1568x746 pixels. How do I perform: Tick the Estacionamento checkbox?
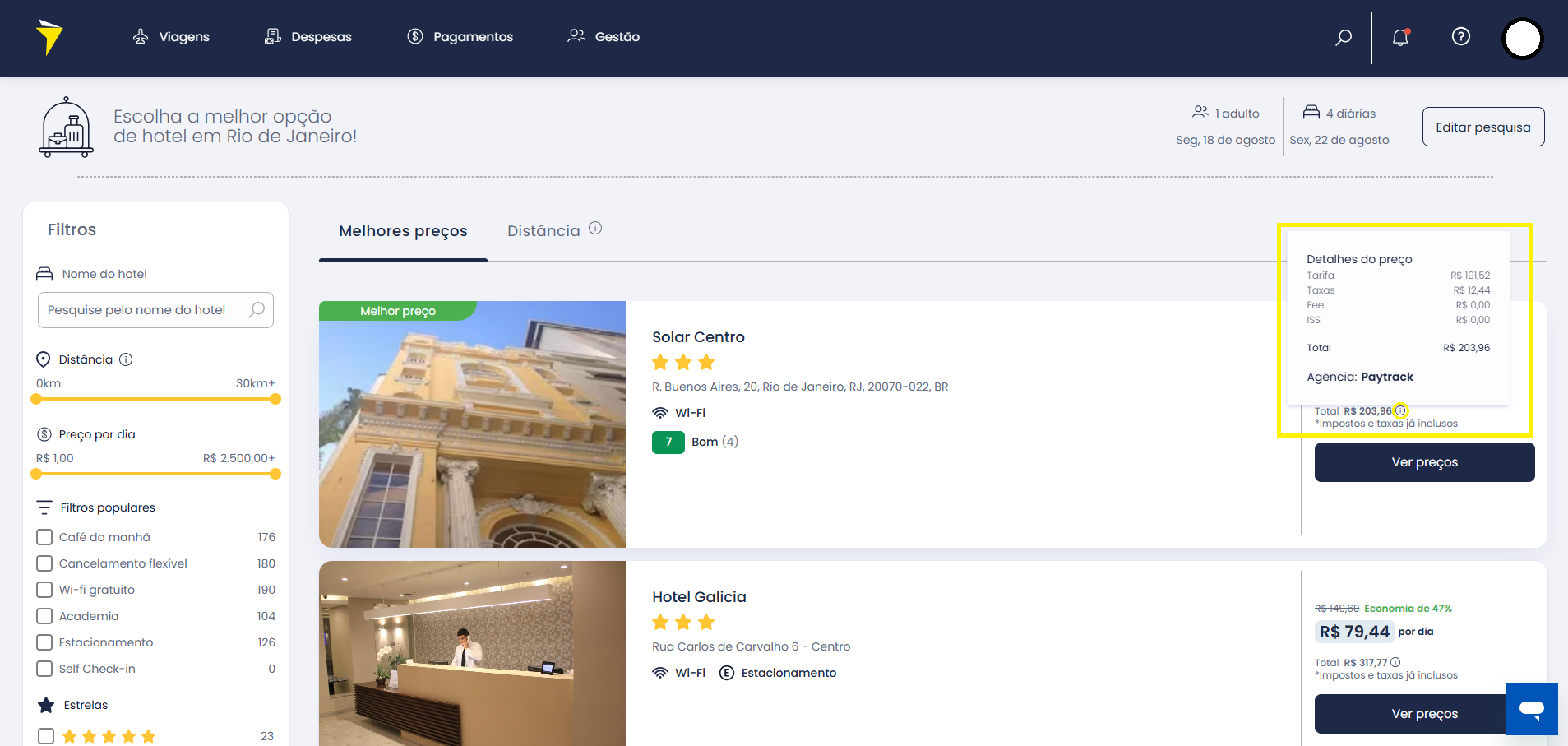[x=44, y=642]
